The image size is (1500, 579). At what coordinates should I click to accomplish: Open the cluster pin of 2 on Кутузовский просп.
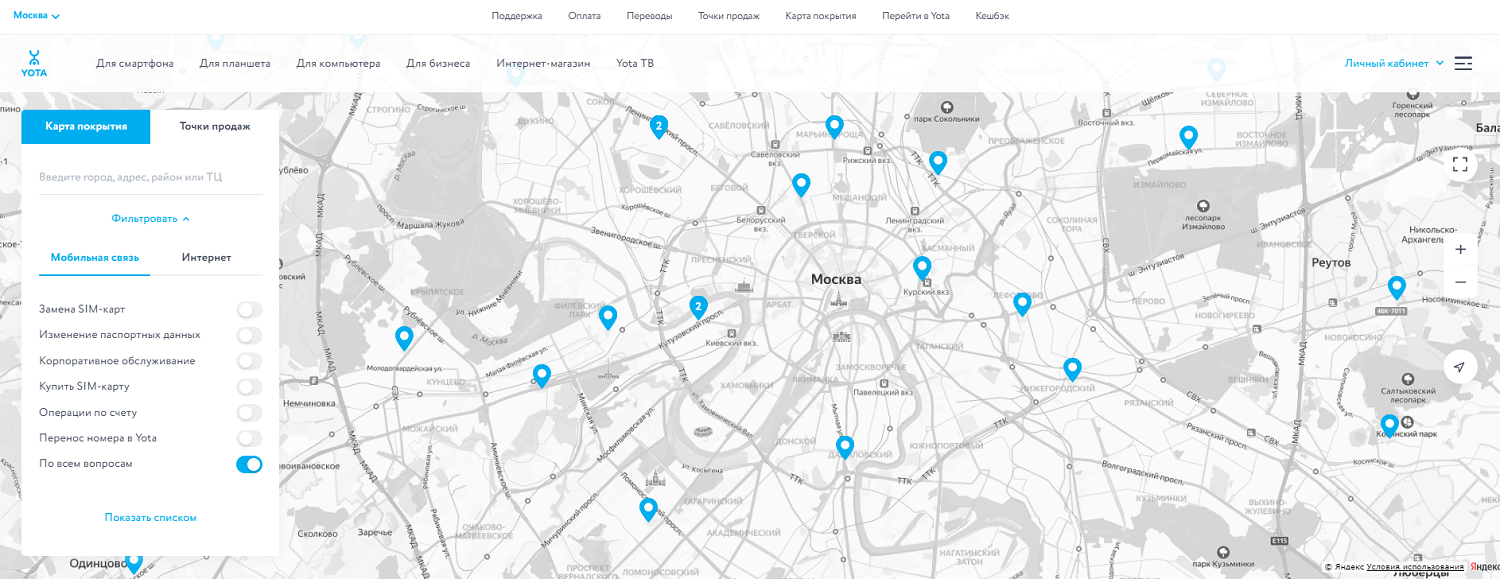coord(698,307)
